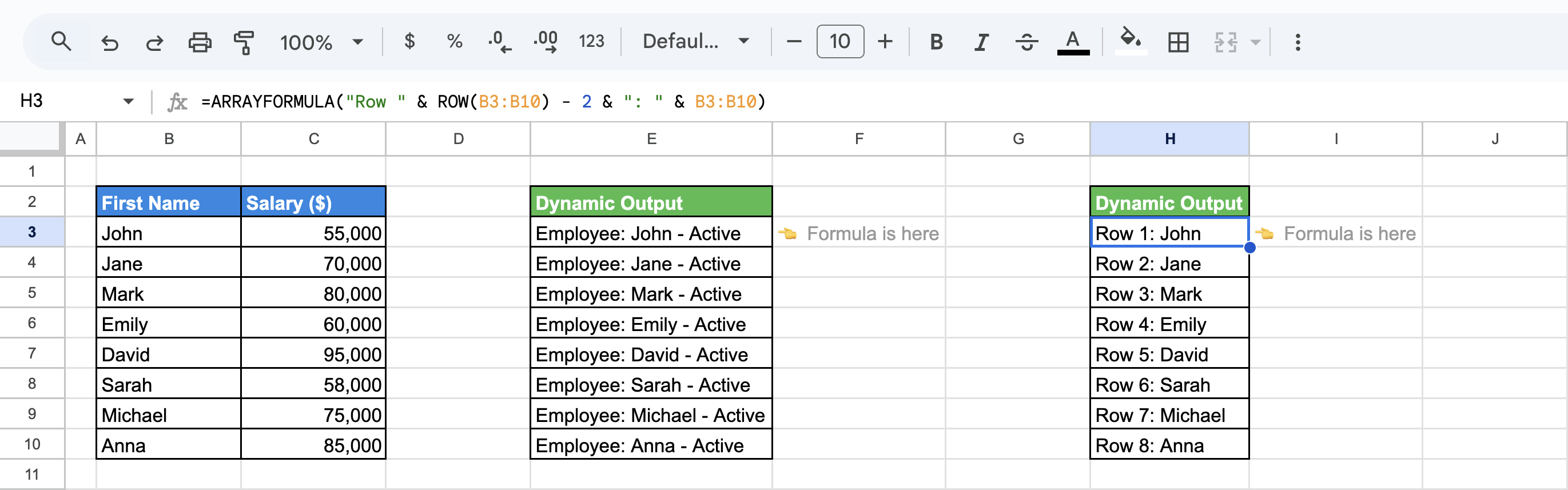Screen dimensions: 1568x490
Task: Open more number formats (123)
Action: point(591,41)
